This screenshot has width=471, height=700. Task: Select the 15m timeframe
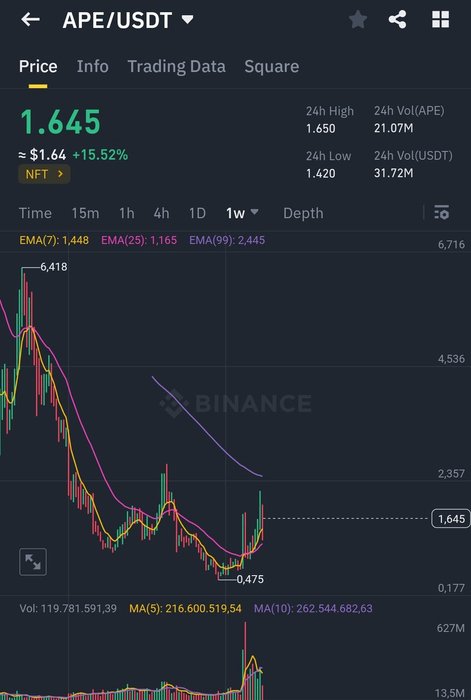click(85, 213)
